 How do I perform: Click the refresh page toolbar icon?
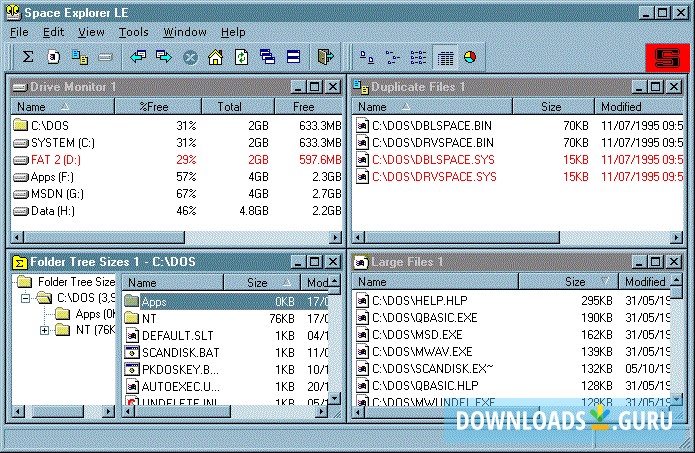pyautogui.click(x=241, y=57)
